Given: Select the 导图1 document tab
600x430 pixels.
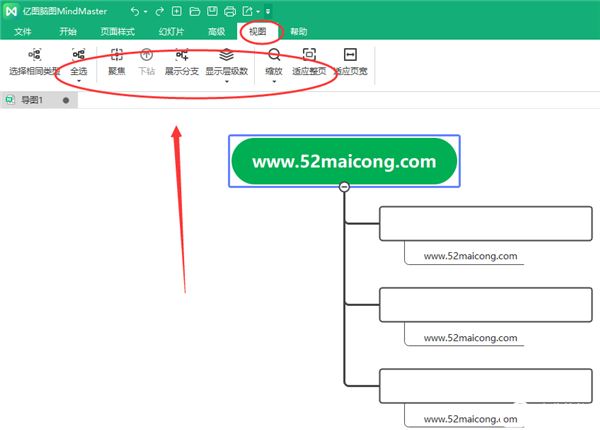Looking at the screenshot, I should (39, 100).
